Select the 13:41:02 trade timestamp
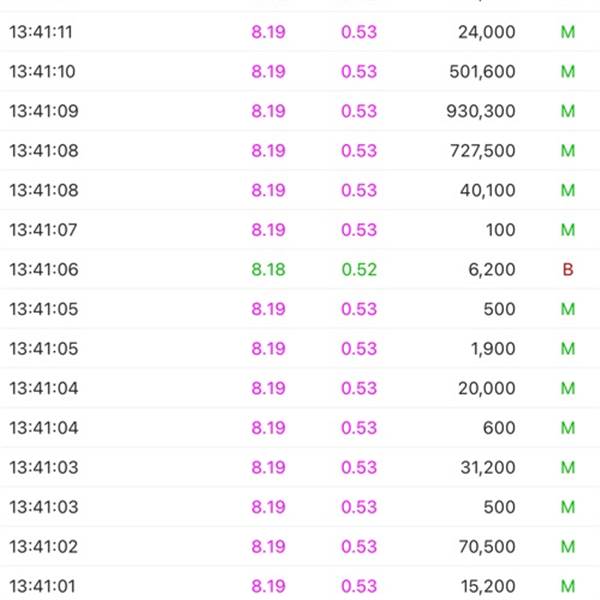The height and width of the screenshot is (600, 600). pos(41,547)
